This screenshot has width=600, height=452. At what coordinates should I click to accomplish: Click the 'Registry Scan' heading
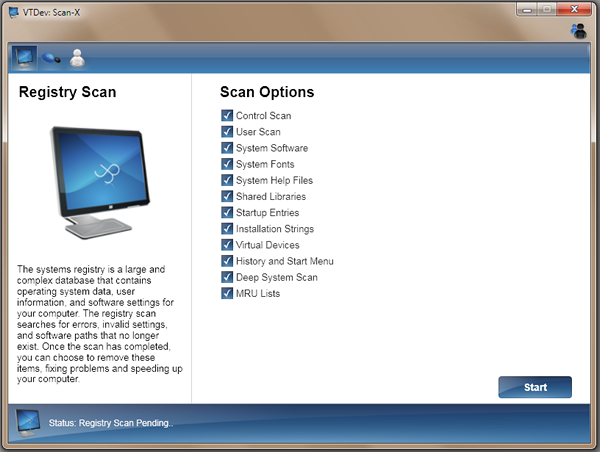pyautogui.click(x=67, y=92)
